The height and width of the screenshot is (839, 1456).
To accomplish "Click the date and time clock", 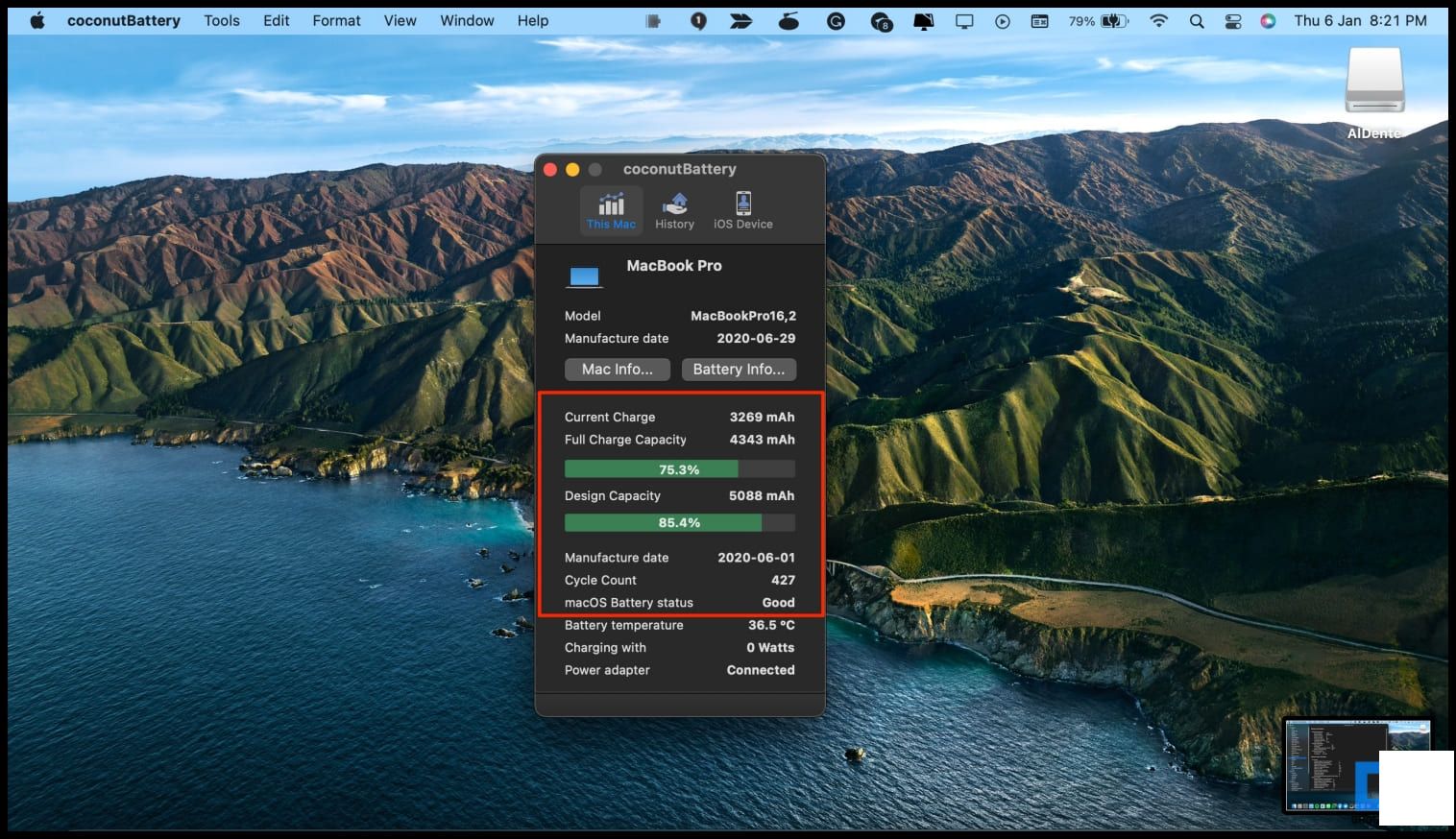I will pyautogui.click(x=1360, y=20).
